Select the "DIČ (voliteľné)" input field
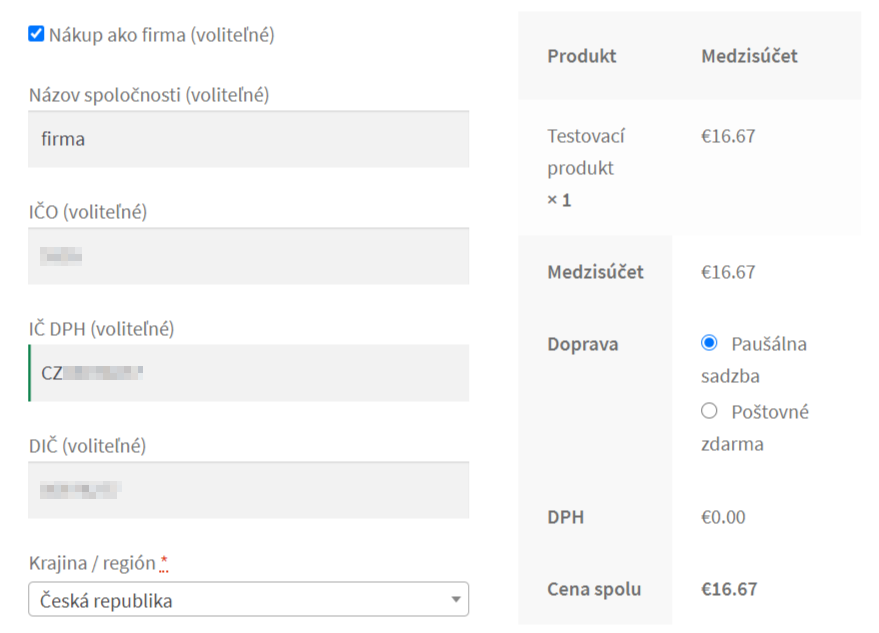879x633 pixels. [247, 489]
